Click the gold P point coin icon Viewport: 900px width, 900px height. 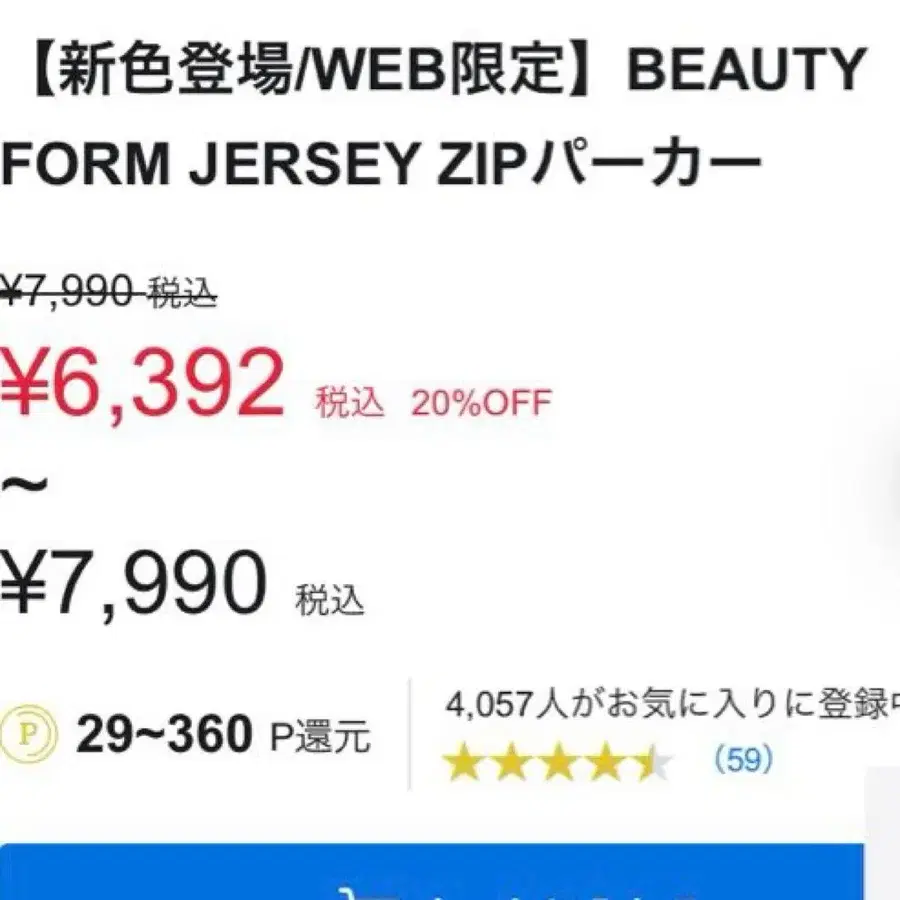28,735
